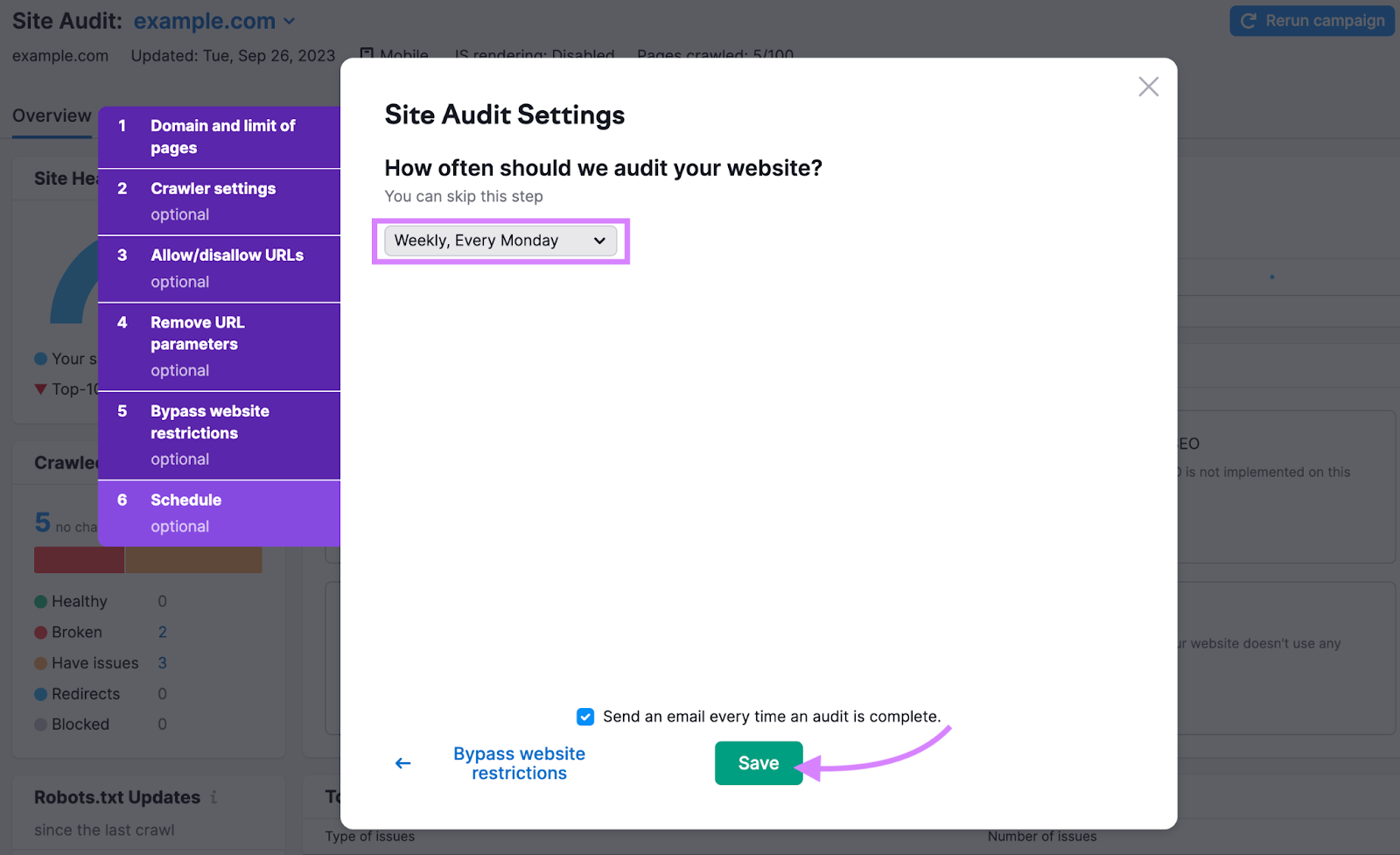This screenshot has height=855, width=1400.
Task: Close the Site Audit Settings dialog
Action: (x=1148, y=87)
